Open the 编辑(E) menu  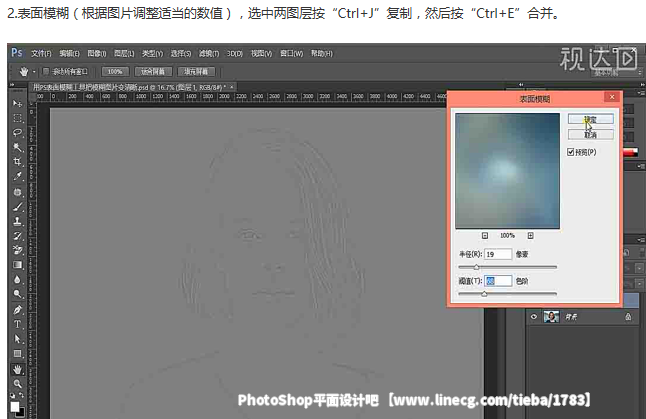[x=69, y=54]
